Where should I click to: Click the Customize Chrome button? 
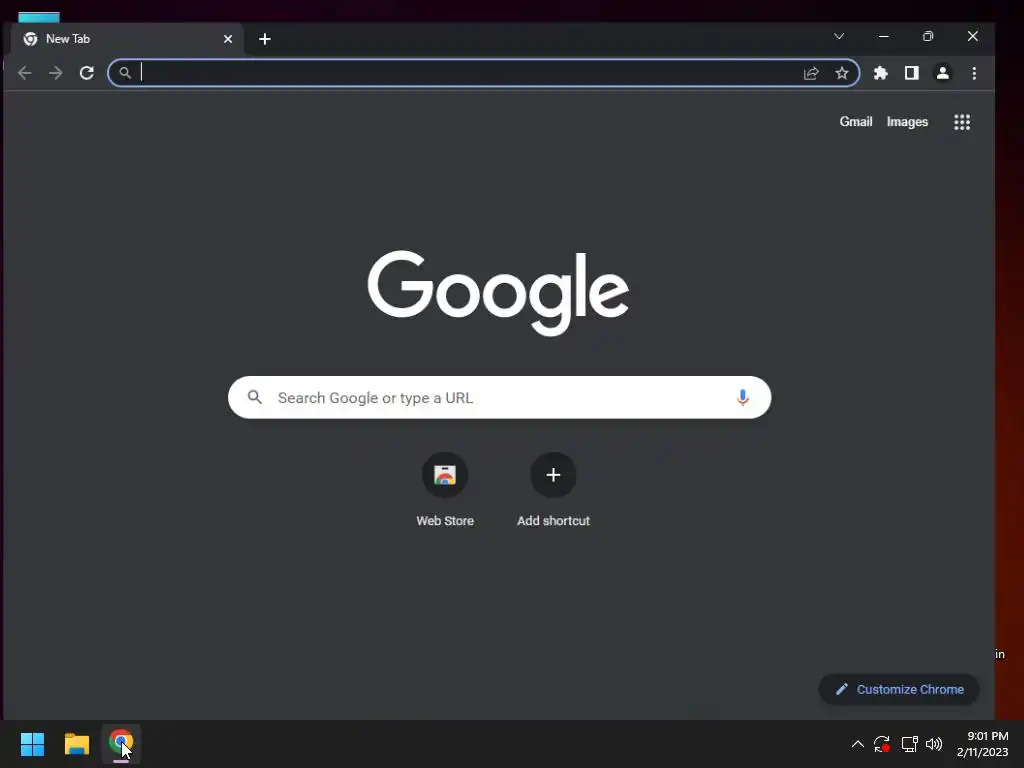coord(899,690)
